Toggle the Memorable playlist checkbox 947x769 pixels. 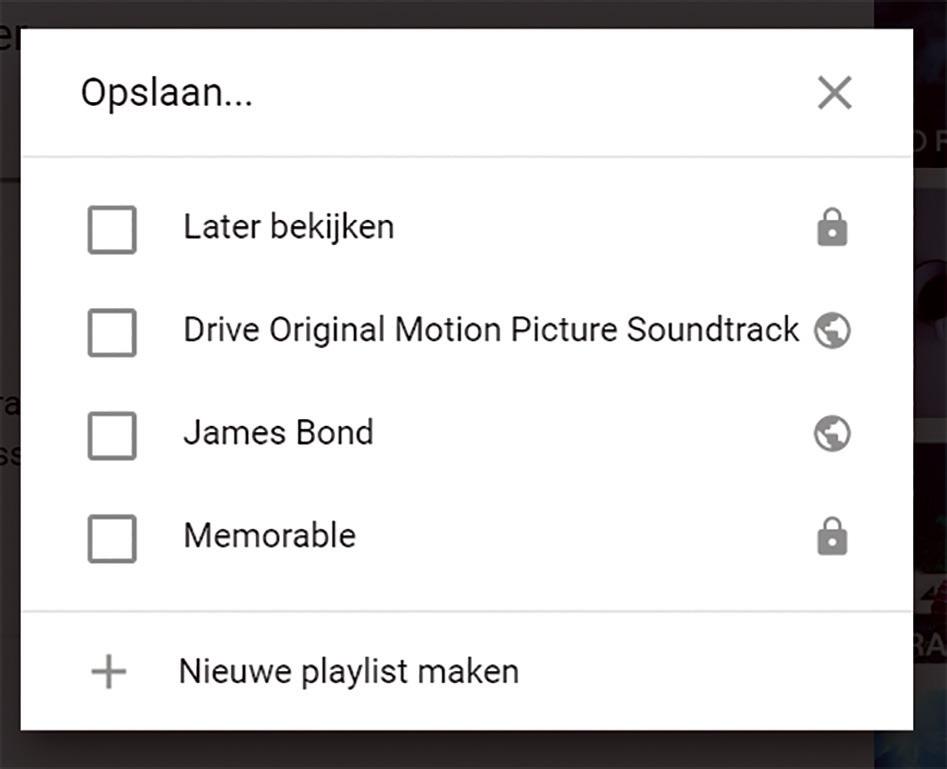coord(112,538)
